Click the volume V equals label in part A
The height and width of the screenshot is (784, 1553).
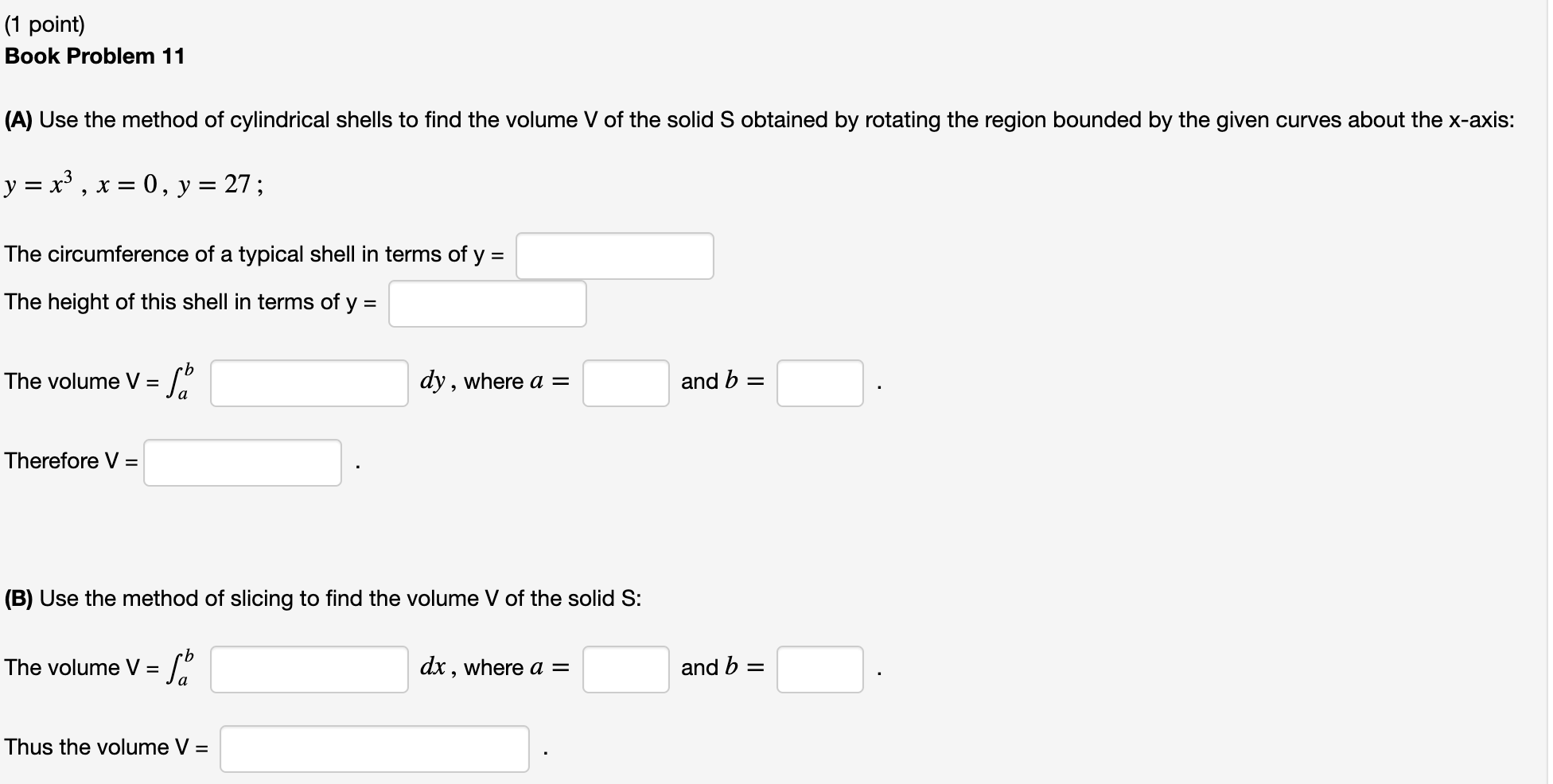[x=80, y=381]
